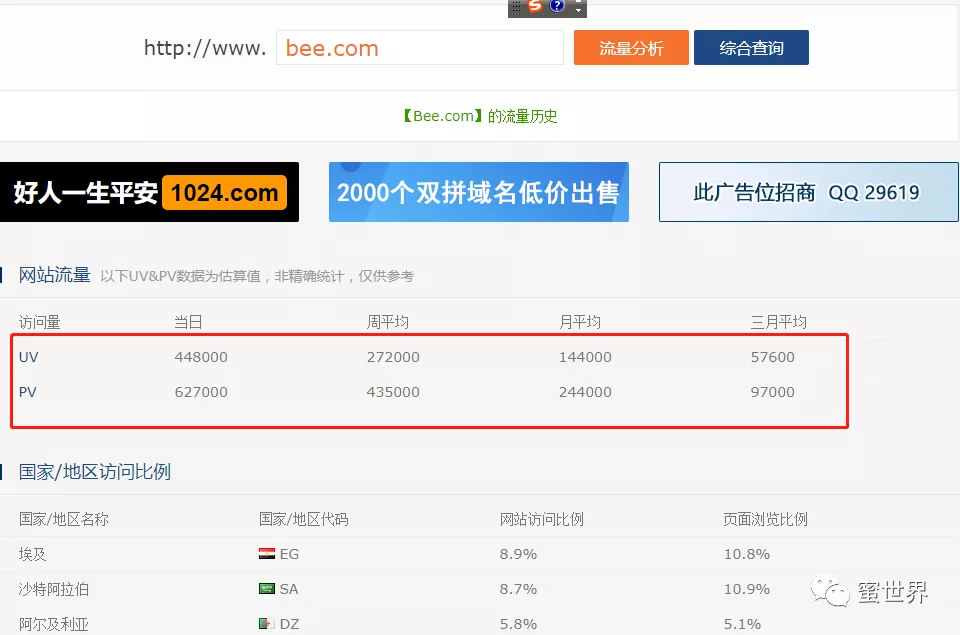Image resolution: width=960 pixels, height=635 pixels.
Task: Click the 沙特阿拉伯 country name
Action: tap(54, 589)
